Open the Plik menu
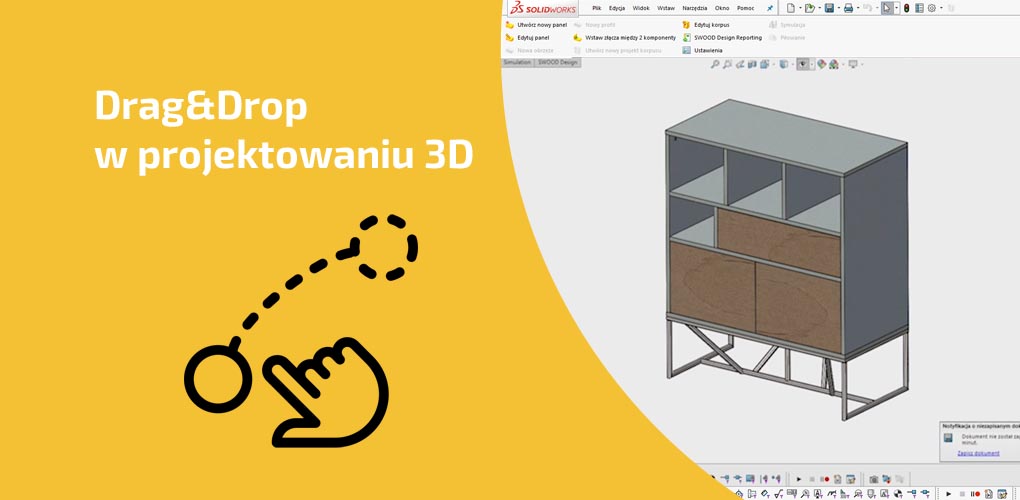Screen dimensions: 1020x500 [597, 8]
